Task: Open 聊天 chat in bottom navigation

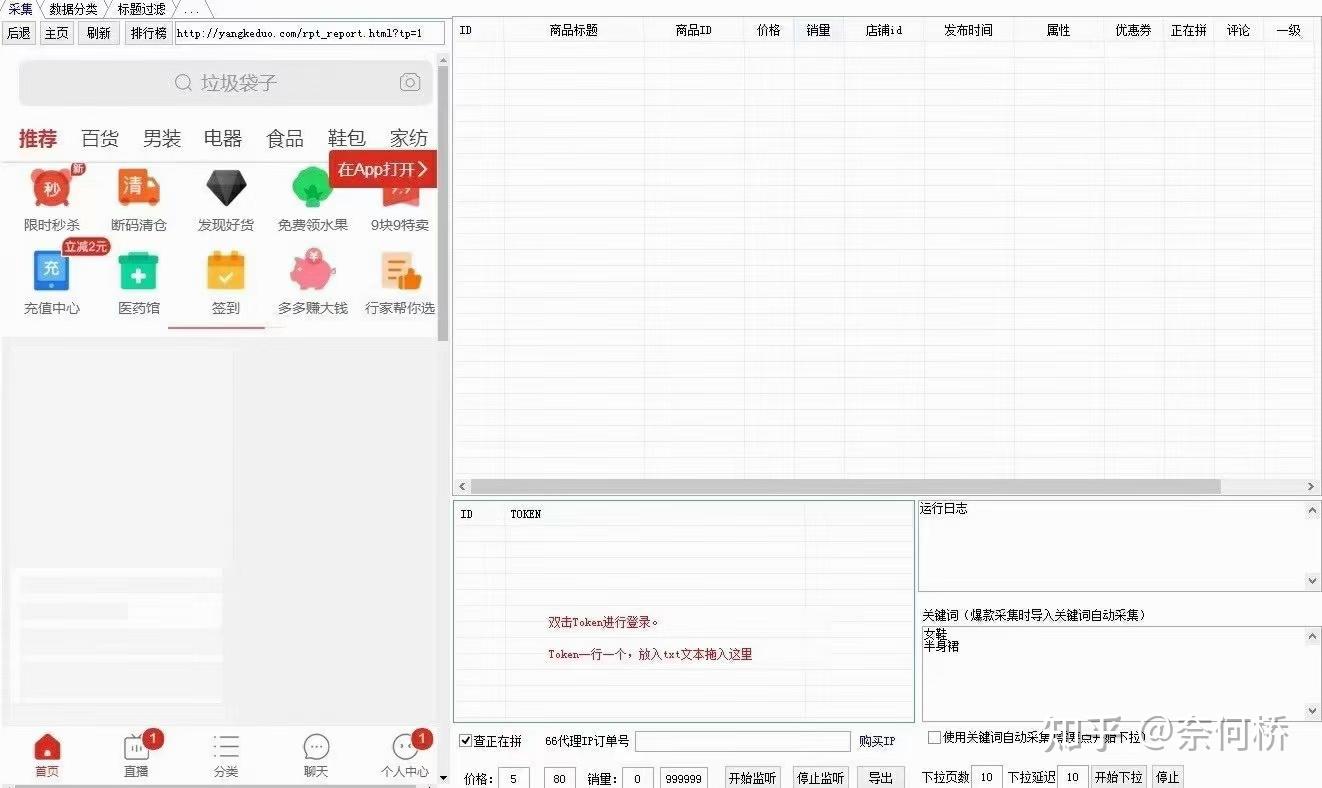Action: 316,755
